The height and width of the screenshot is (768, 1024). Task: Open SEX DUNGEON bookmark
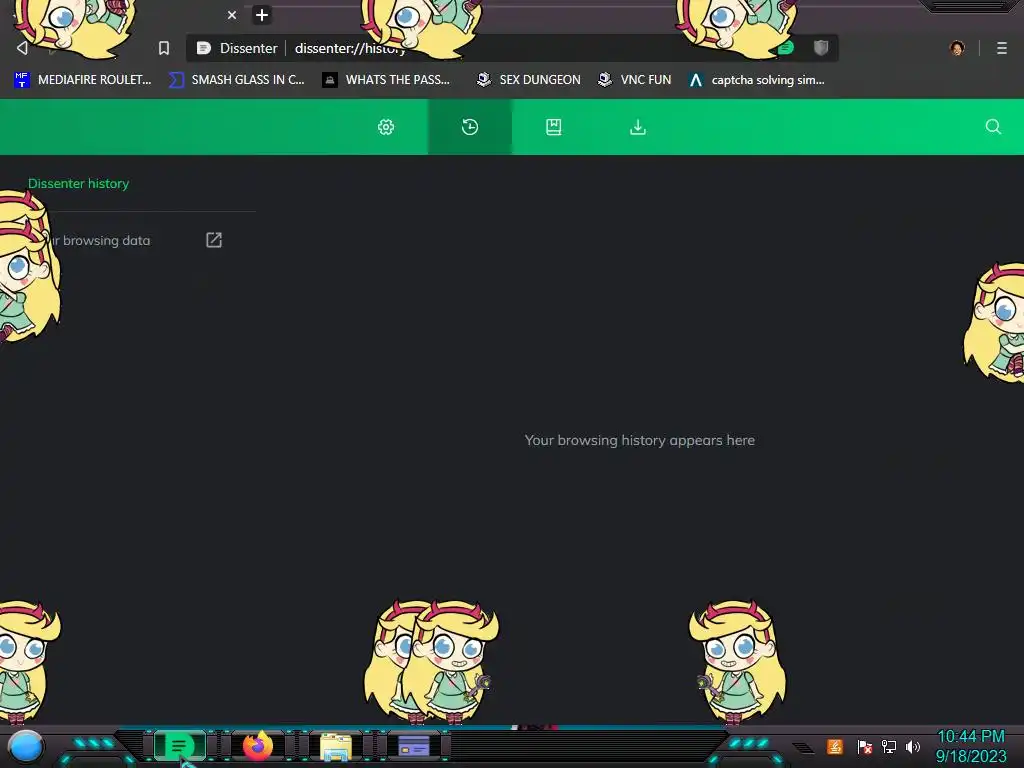tap(529, 80)
